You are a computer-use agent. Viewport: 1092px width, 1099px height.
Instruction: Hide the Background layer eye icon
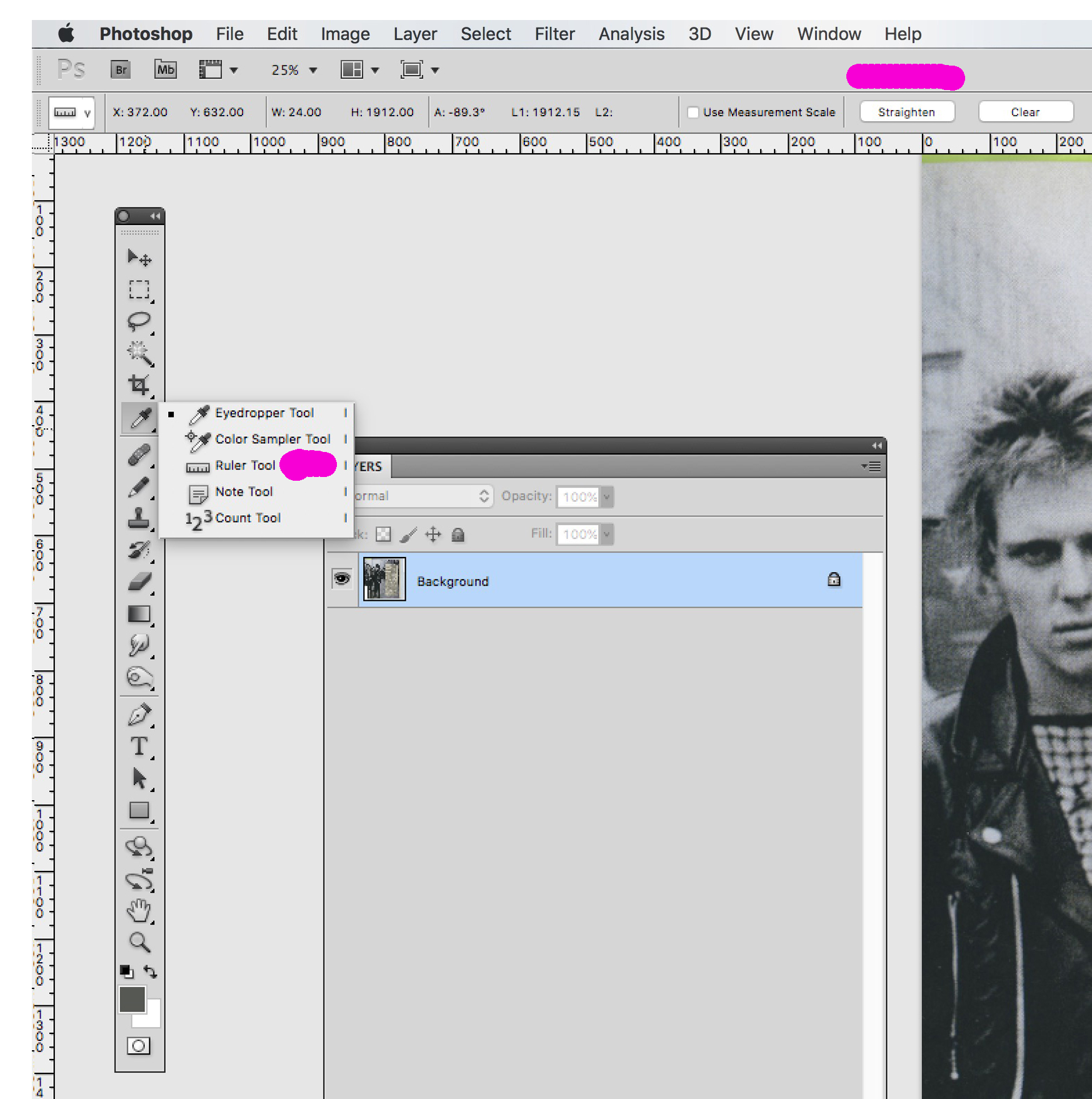pyautogui.click(x=341, y=579)
